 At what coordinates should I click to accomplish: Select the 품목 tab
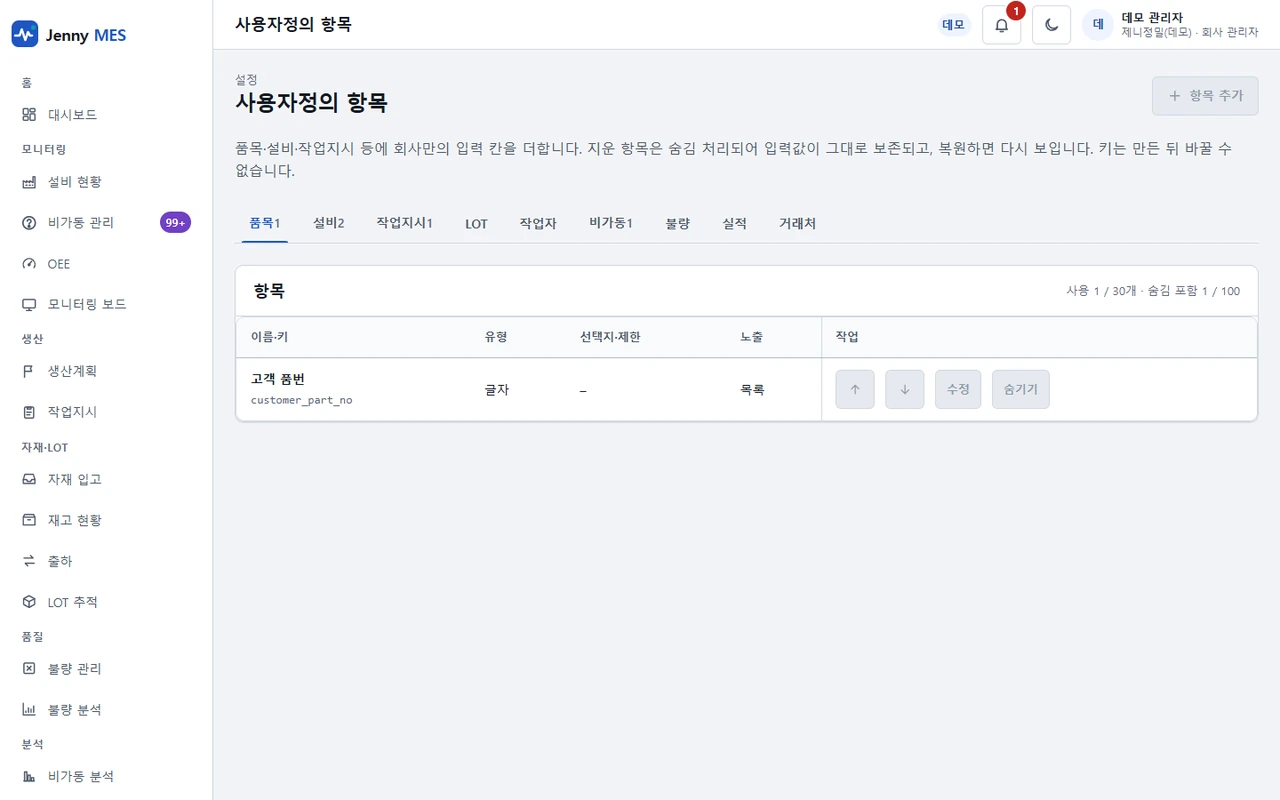(x=264, y=223)
